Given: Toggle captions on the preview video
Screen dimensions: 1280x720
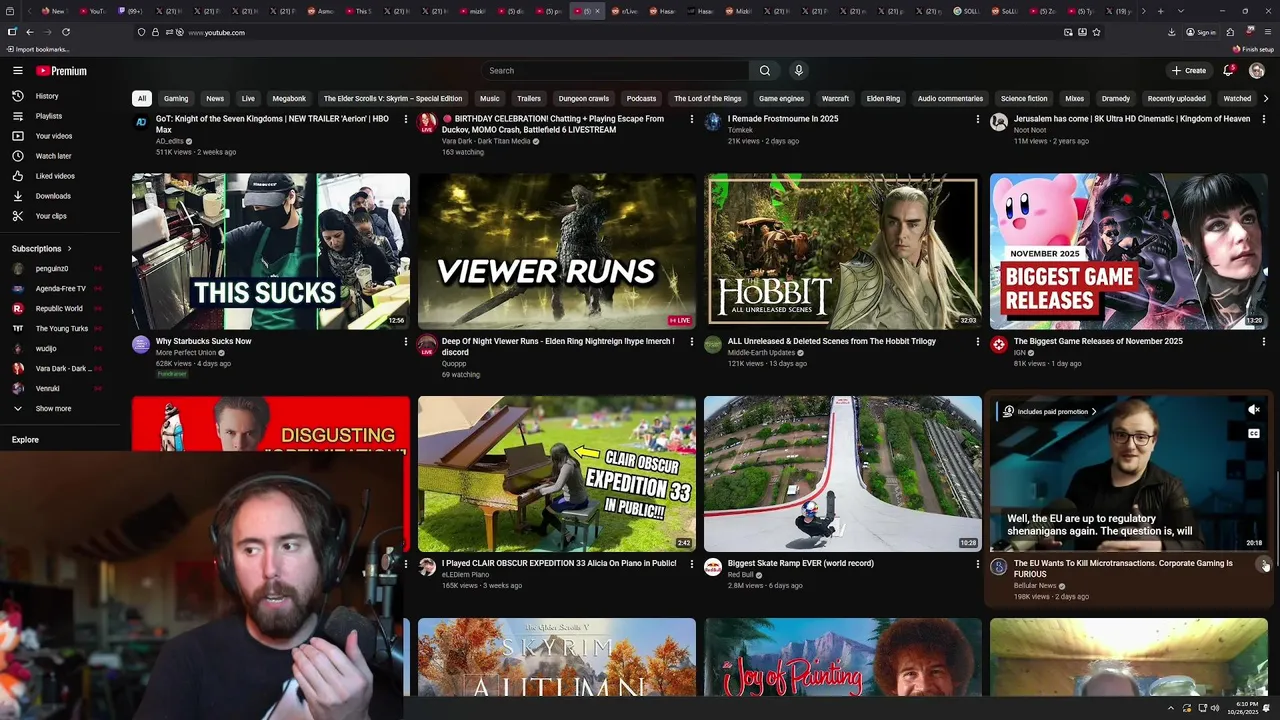Looking at the screenshot, I should point(1254,434).
